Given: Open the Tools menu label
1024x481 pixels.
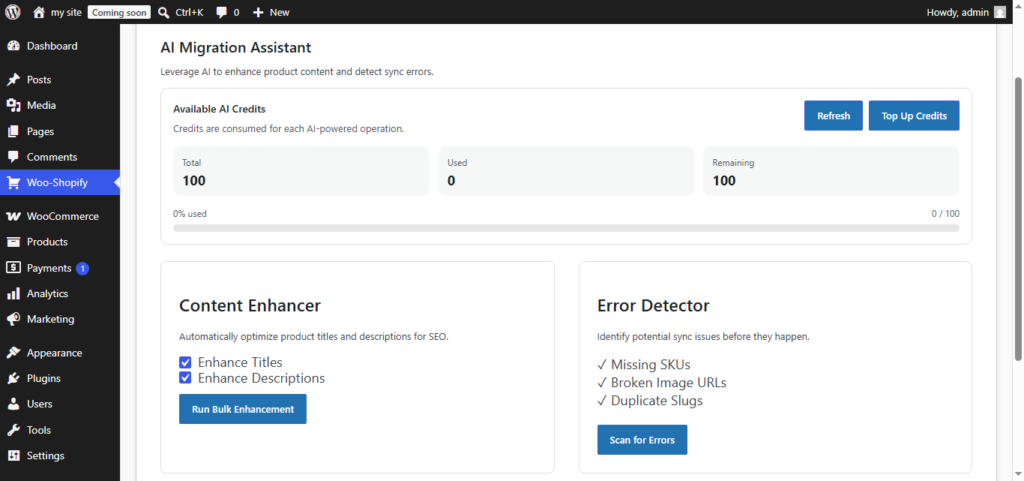Looking at the screenshot, I should point(39,431).
